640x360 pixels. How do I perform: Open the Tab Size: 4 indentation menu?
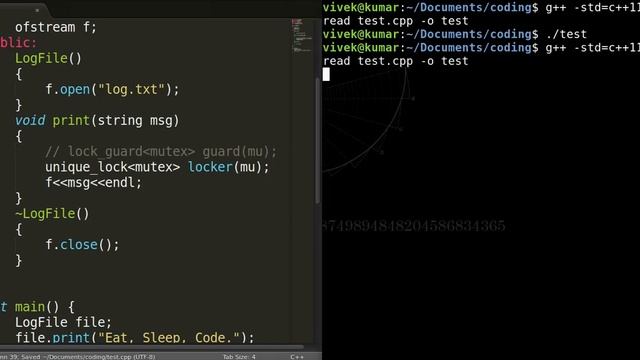tap(239, 357)
